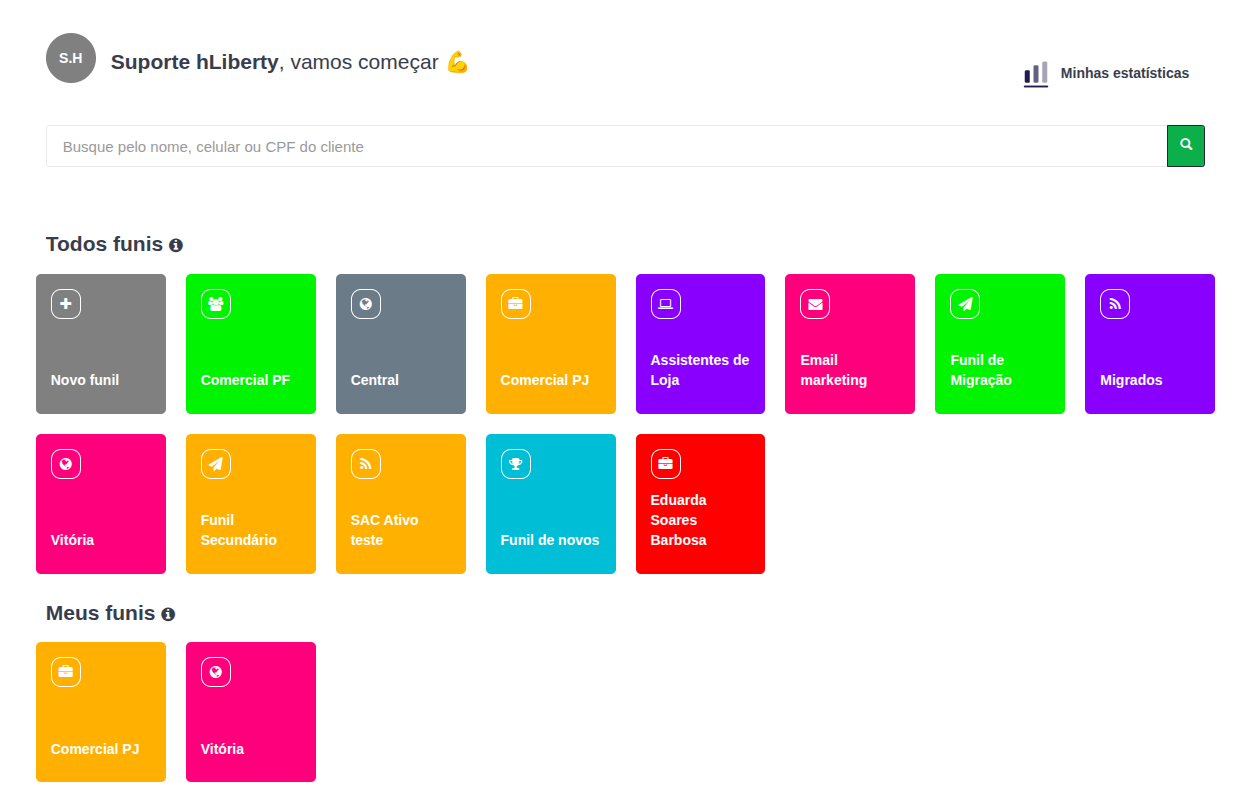Open the S.H user avatar

tap(71, 58)
